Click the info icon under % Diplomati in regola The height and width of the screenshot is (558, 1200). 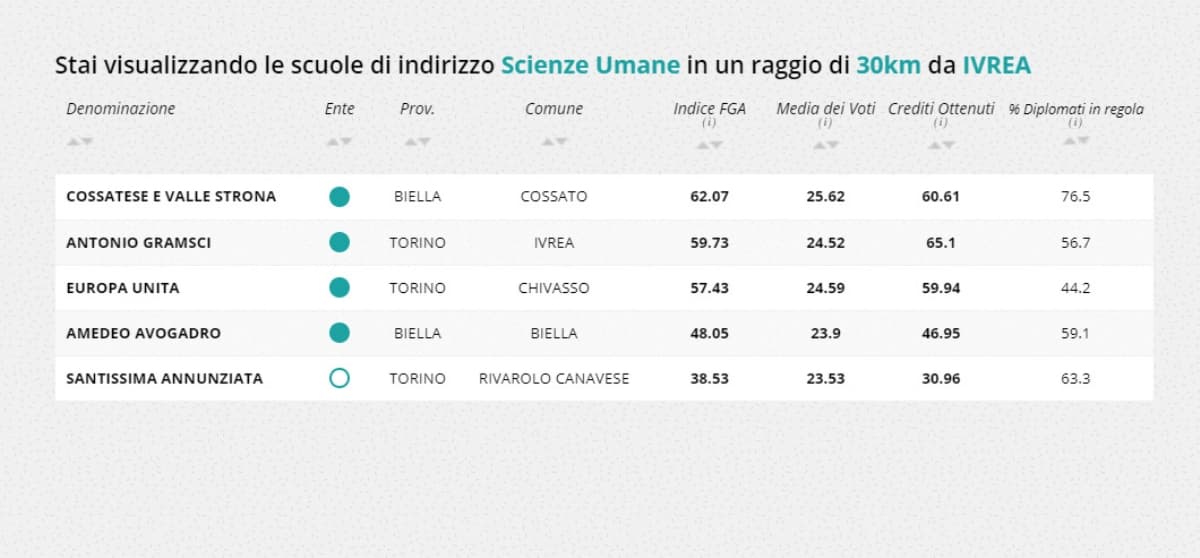click(x=1075, y=122)
